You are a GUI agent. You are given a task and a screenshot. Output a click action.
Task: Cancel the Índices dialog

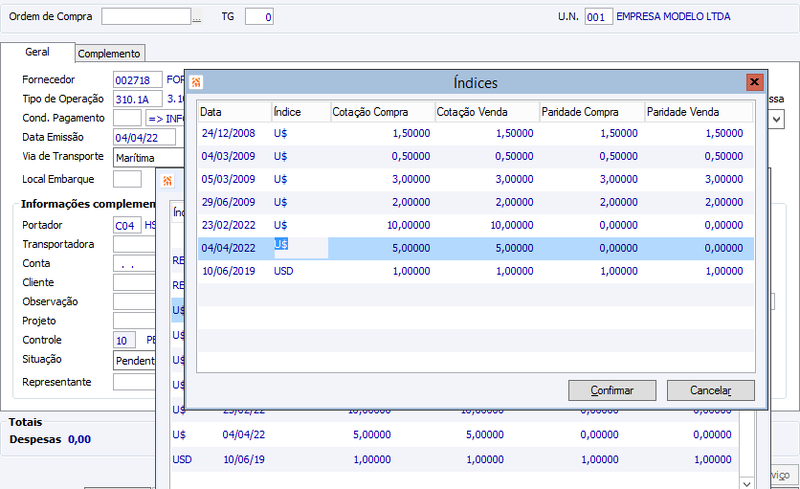710,390
